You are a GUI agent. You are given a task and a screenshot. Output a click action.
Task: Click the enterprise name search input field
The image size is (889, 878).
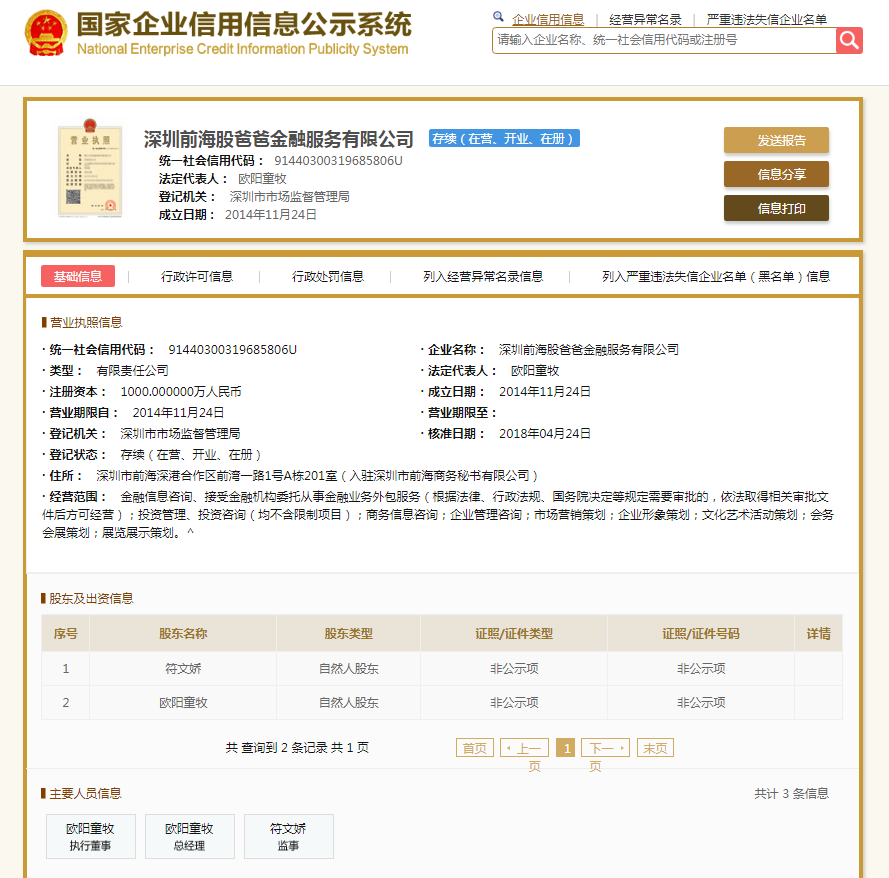tap(664, 40)
